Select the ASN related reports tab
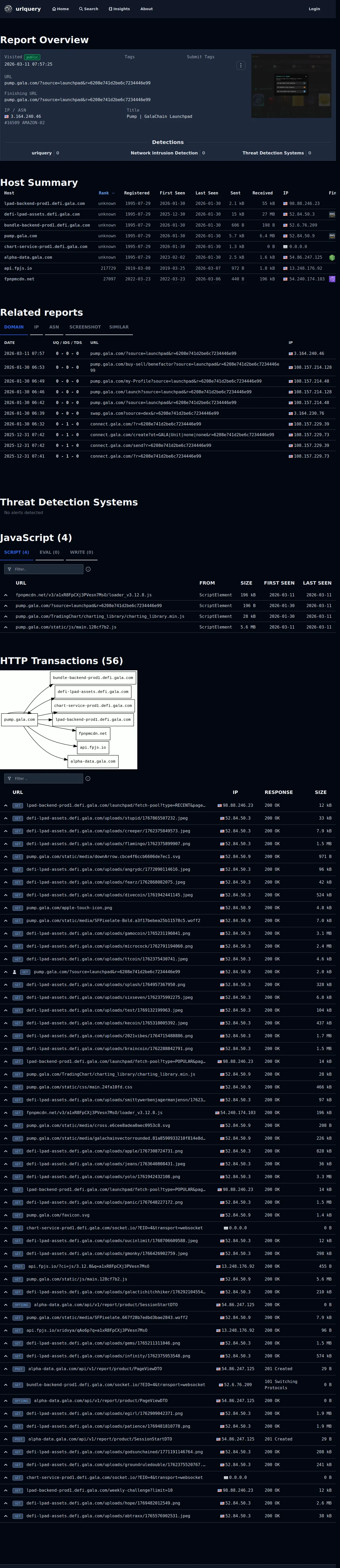Screen dimensions: 340x1568 pos(54,327)
